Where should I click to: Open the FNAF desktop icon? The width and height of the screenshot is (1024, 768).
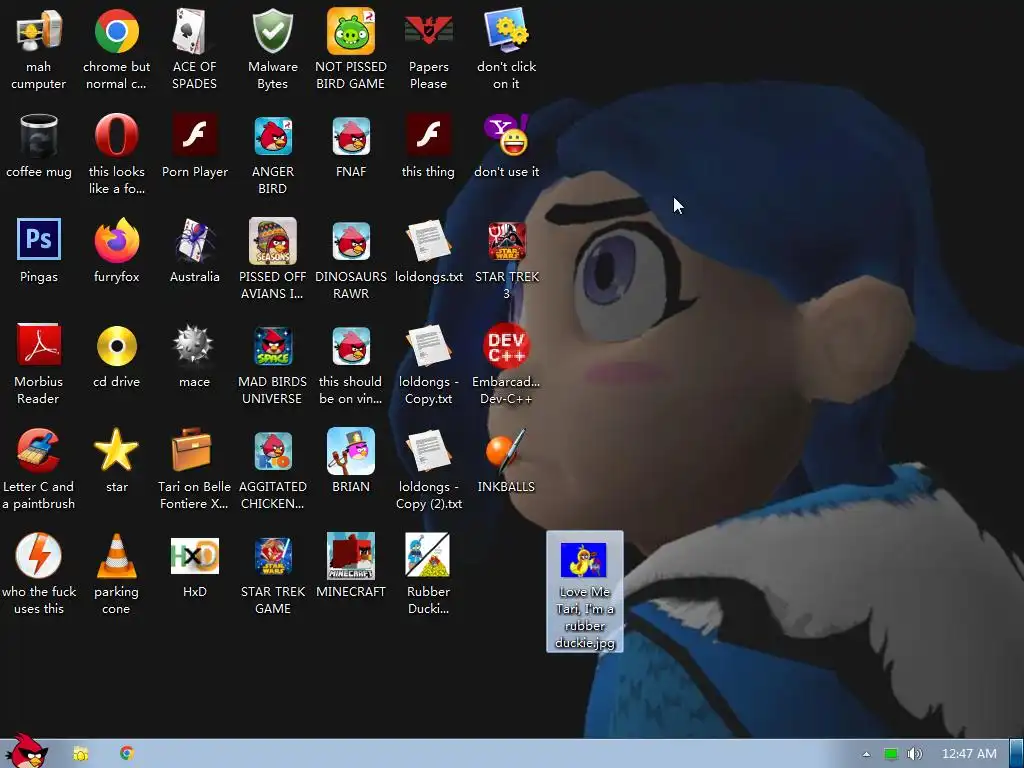point(351,136)
